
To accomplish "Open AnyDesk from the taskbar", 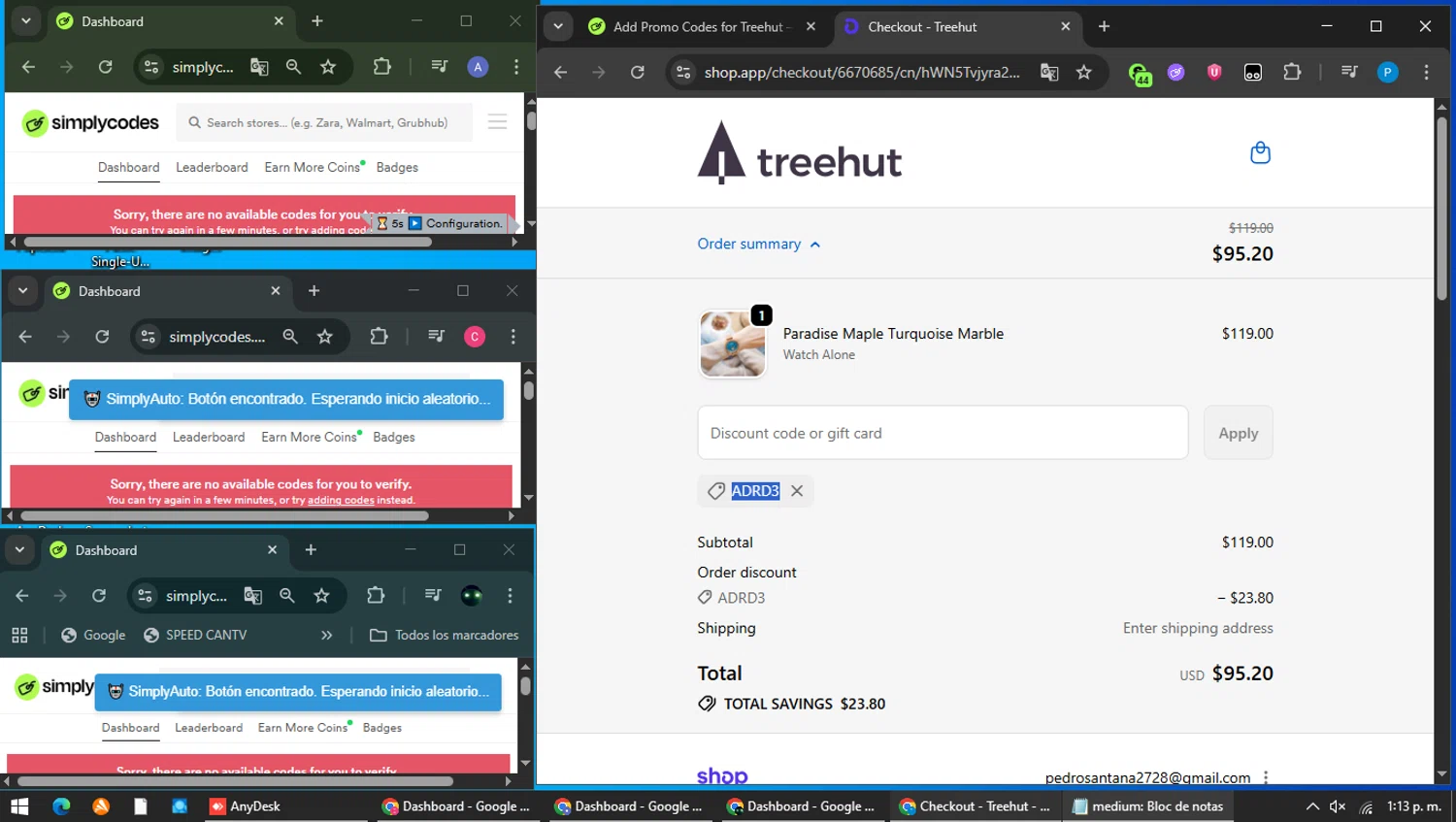I will (245, 806).
